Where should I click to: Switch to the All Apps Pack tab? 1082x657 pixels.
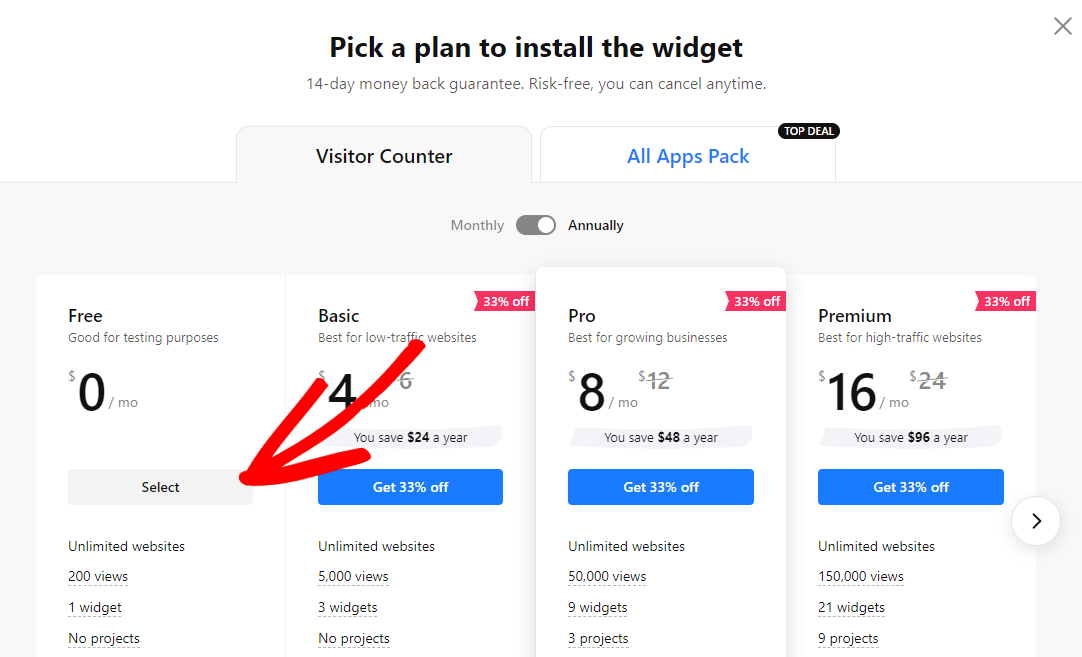click(688, 156)
